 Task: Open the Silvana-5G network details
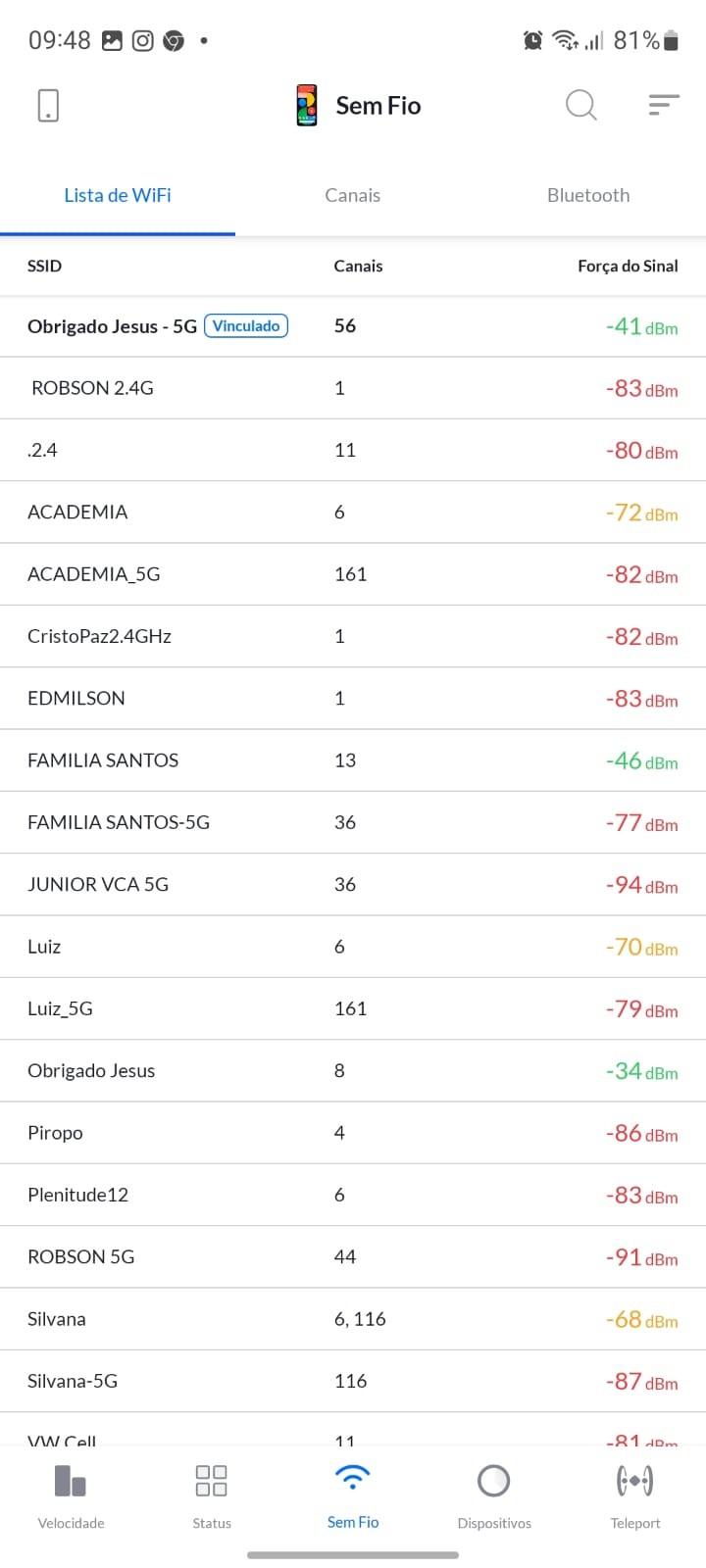pos(73,1381)
